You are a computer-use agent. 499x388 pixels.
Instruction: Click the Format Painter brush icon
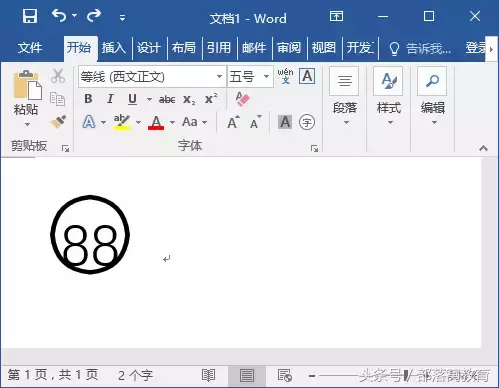click(x=58, y=122)
